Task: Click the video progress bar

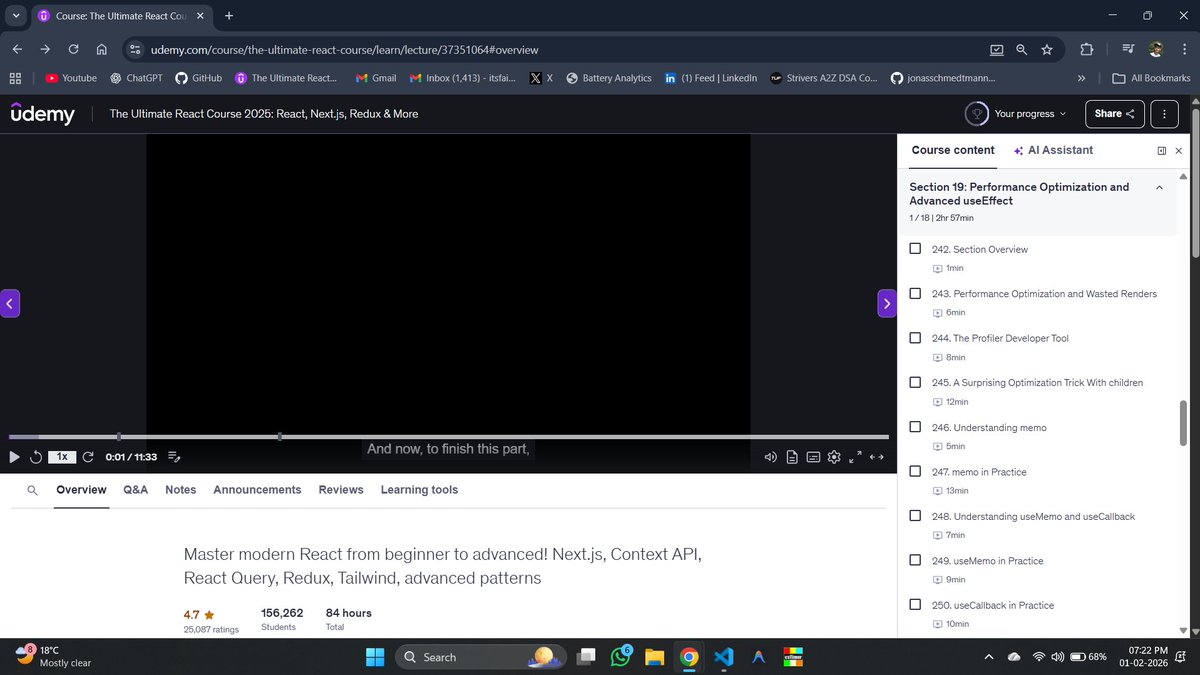Action: (448, 437)
